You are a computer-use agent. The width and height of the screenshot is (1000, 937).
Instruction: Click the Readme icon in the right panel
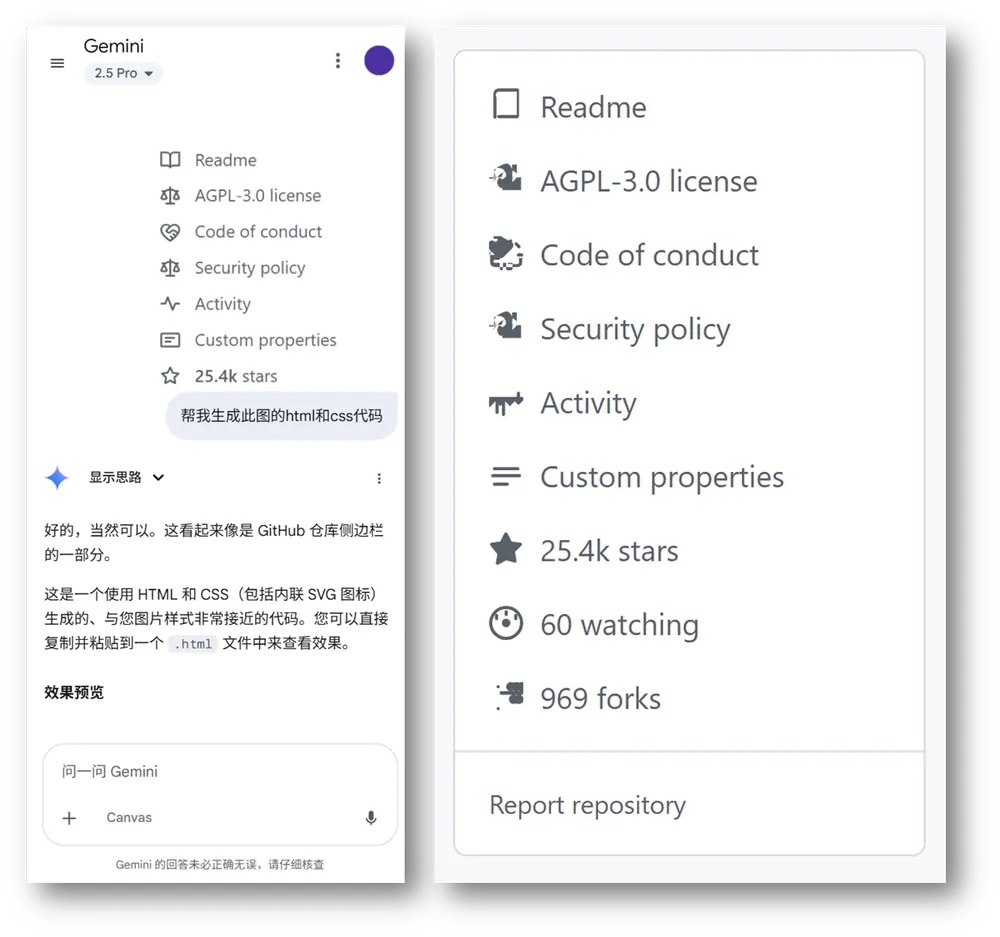pos(506,104)
